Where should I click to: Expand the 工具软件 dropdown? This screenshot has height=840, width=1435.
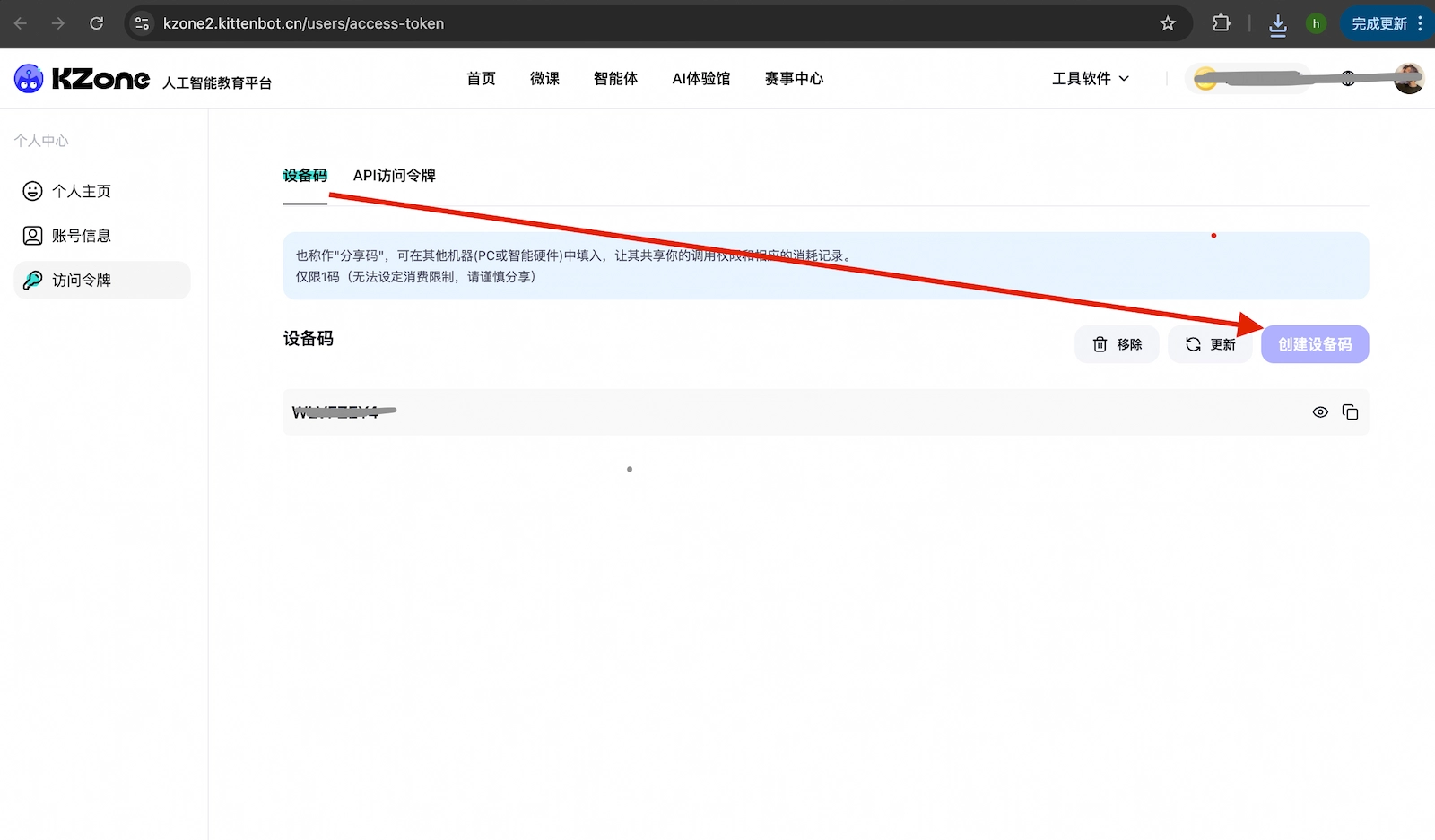tap(1090, 78)
